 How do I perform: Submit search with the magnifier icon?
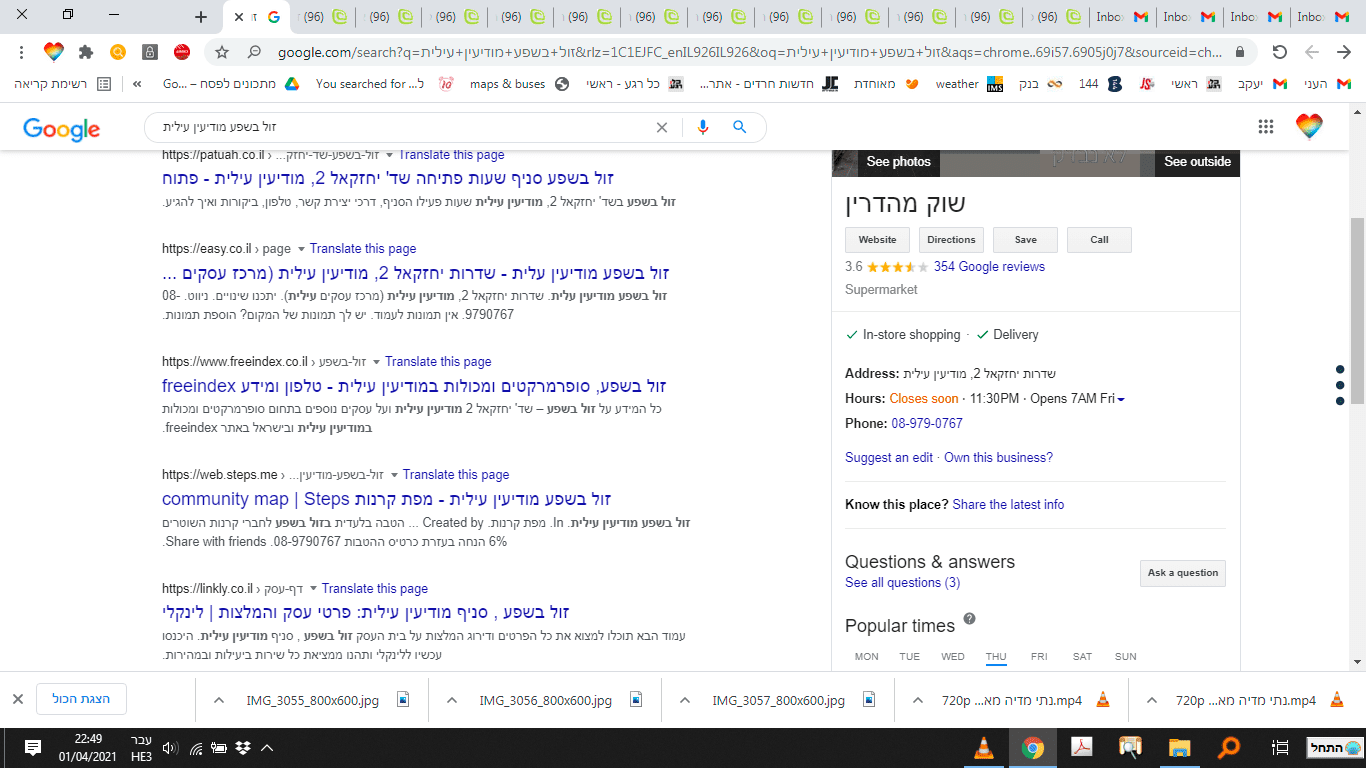tap(740, 127)
